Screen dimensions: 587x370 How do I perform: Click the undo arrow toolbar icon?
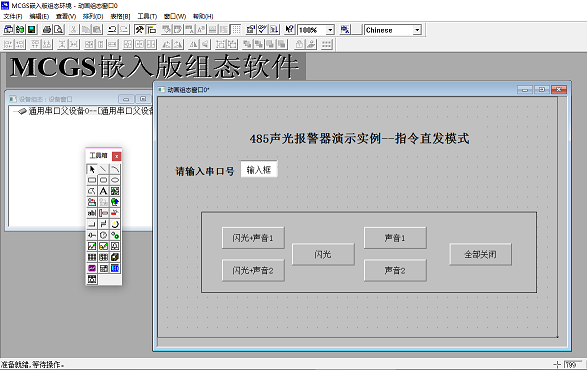click(x=112, y=30)
